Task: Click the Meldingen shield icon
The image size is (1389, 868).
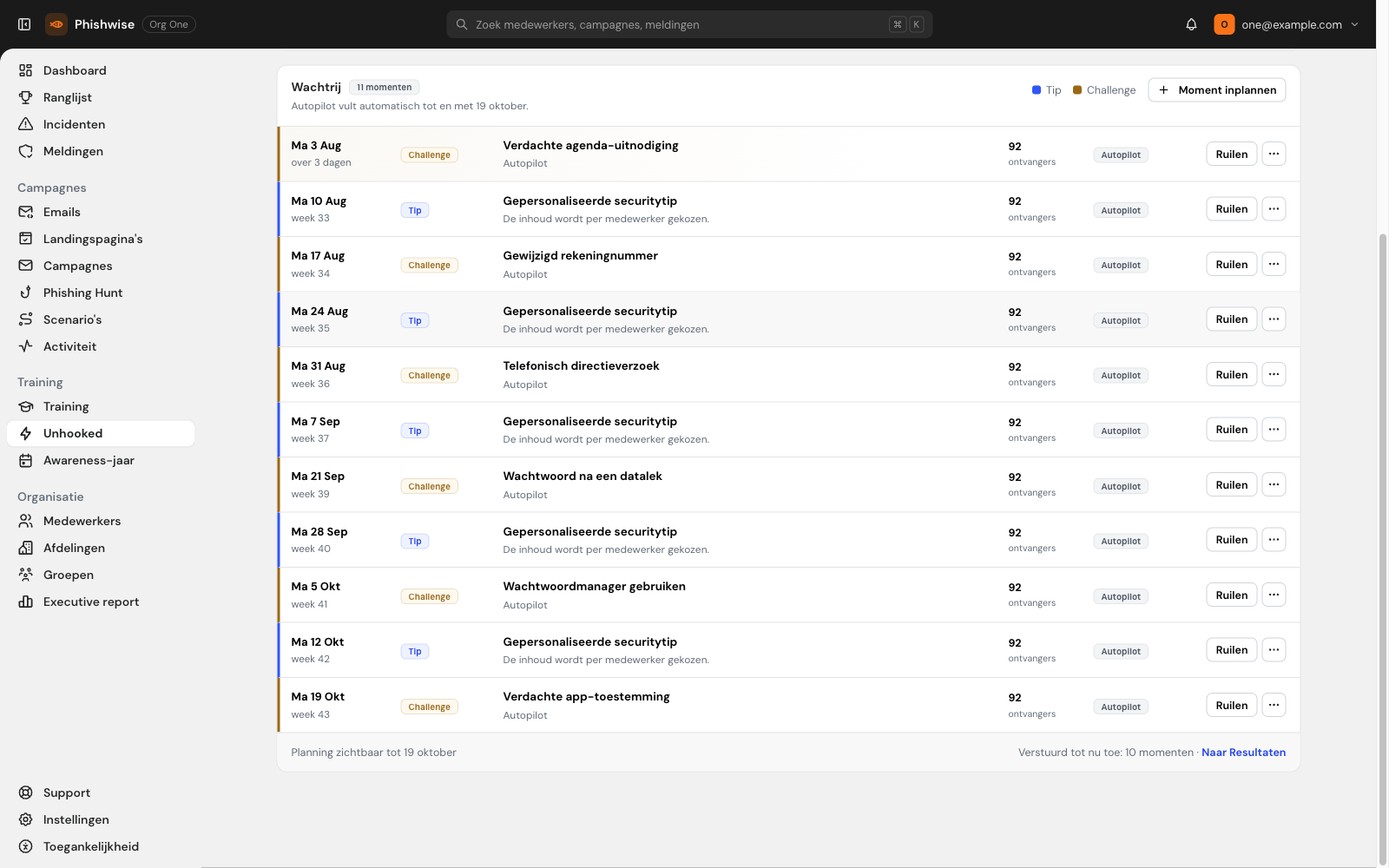Action: tap(26, 151)
